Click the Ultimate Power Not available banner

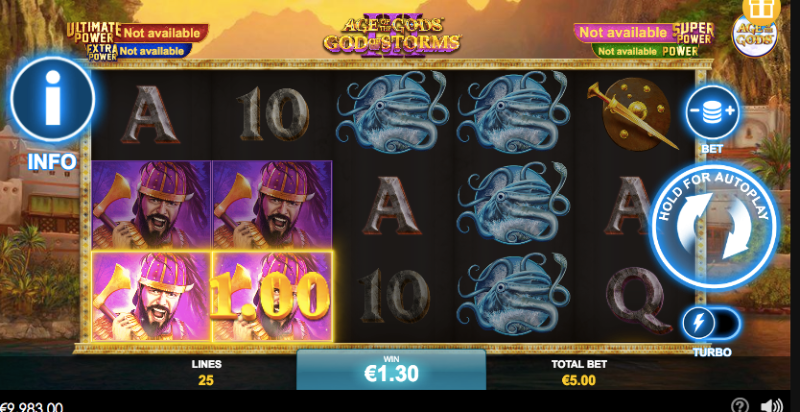(x=161, y=33)
